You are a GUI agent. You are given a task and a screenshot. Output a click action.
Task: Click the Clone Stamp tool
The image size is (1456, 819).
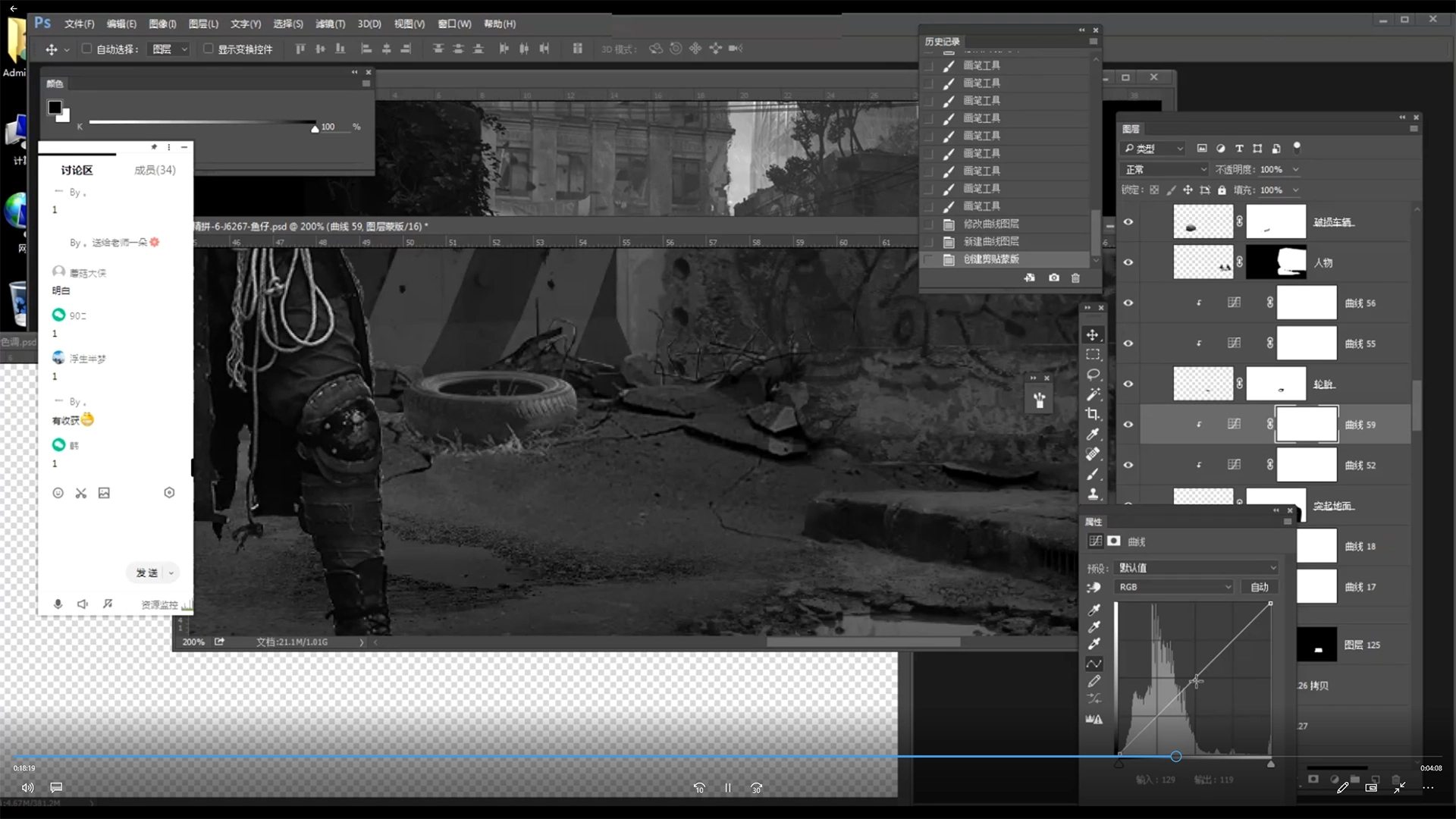pyautogui.click(x=1093, y=494)
